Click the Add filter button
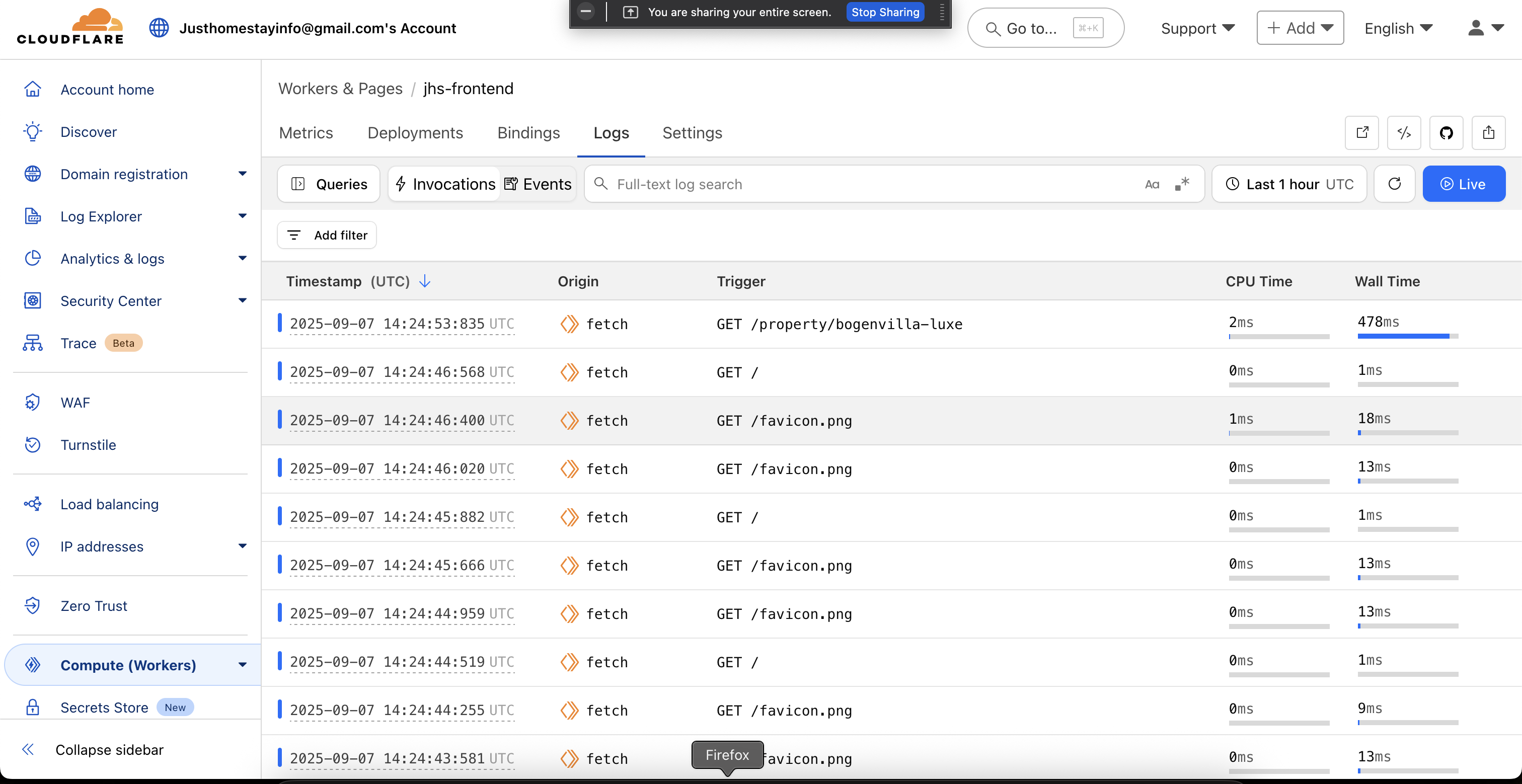 [x=327, y=235]
